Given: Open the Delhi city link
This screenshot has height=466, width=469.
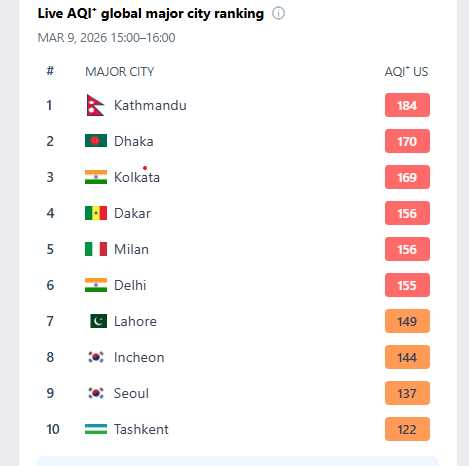Looking at the screenshot, I should [130, 285].
